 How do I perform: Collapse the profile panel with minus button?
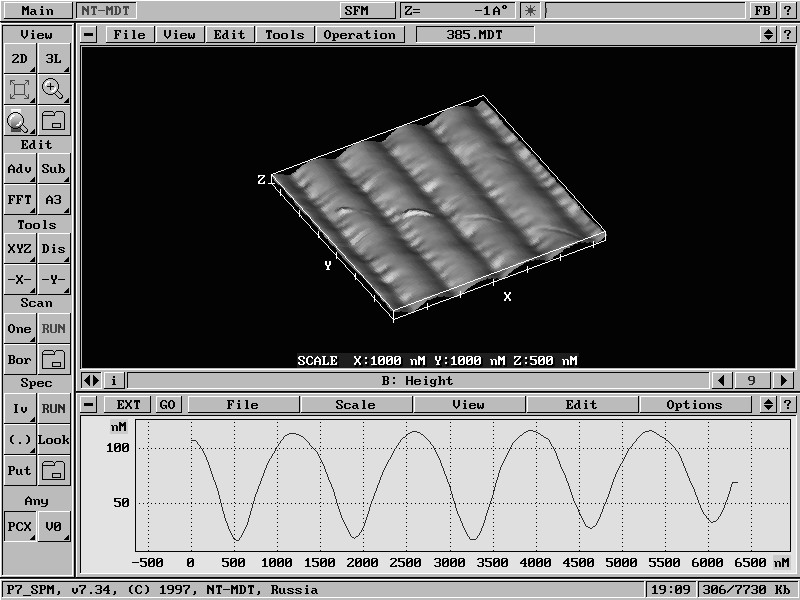[x=90, y=405]
